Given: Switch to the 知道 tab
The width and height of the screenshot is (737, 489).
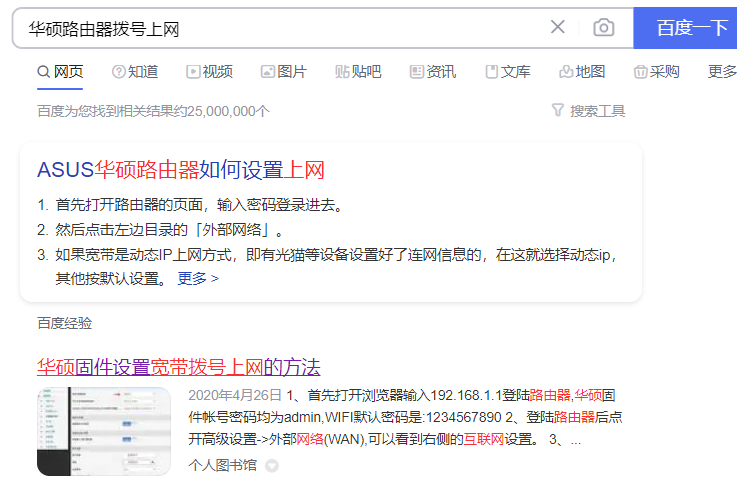Looking at the screenshot, I should [x=135, y=71].
